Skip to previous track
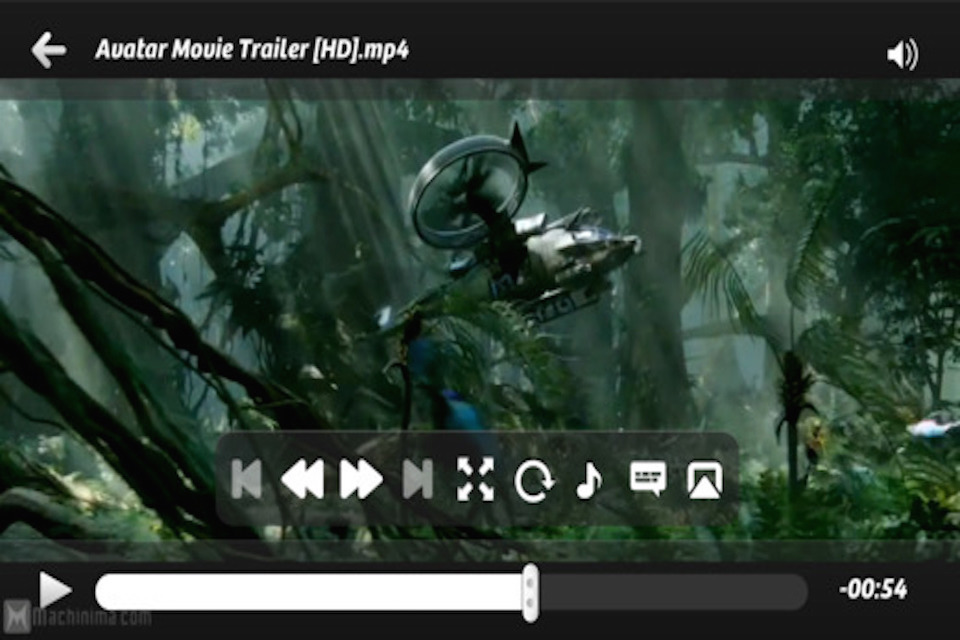 coord(247,479)
